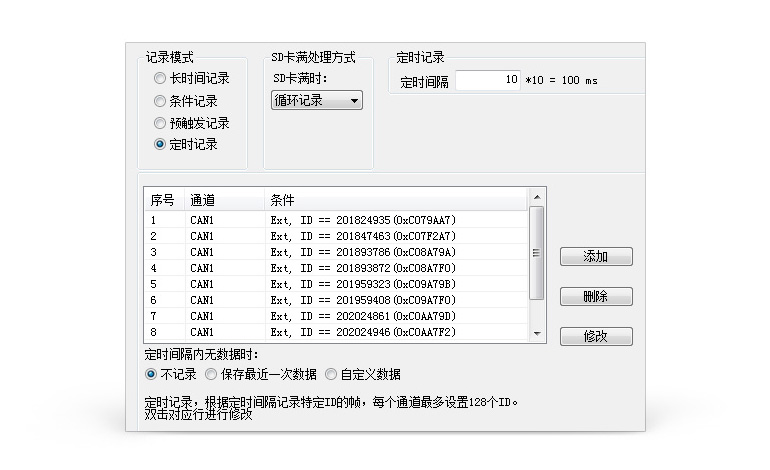770x470 pixels.
Task: Click the 添加 button
Action: [x=596, y=257]
